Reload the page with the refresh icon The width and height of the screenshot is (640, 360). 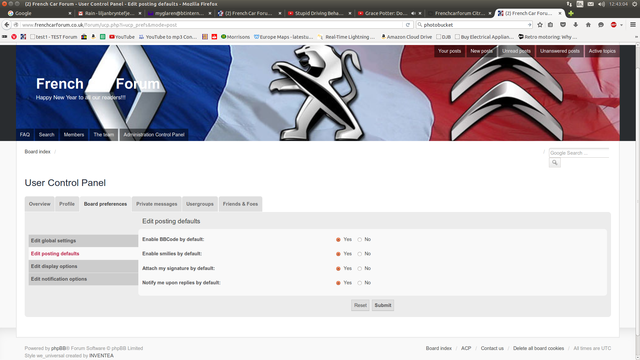click(x=407, y=25)
